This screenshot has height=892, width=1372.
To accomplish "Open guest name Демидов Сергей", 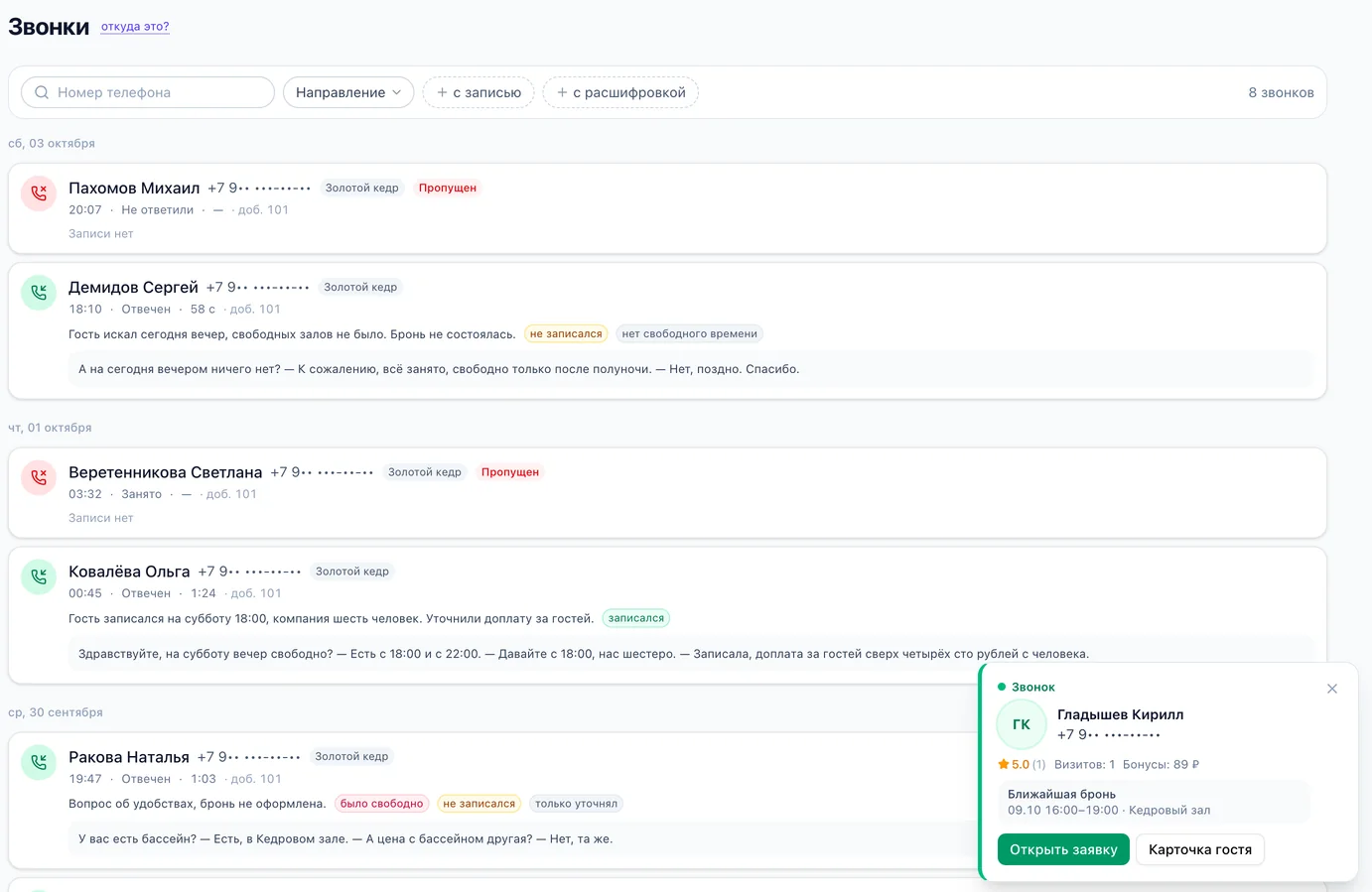I will tap(133, 288).
